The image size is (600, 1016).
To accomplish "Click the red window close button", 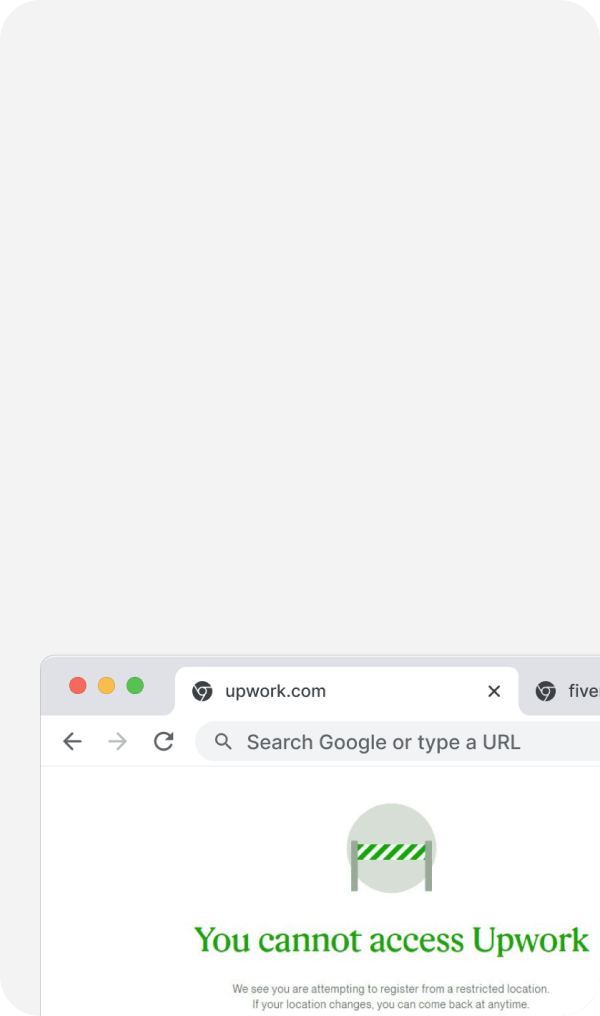I will (77, 685).
